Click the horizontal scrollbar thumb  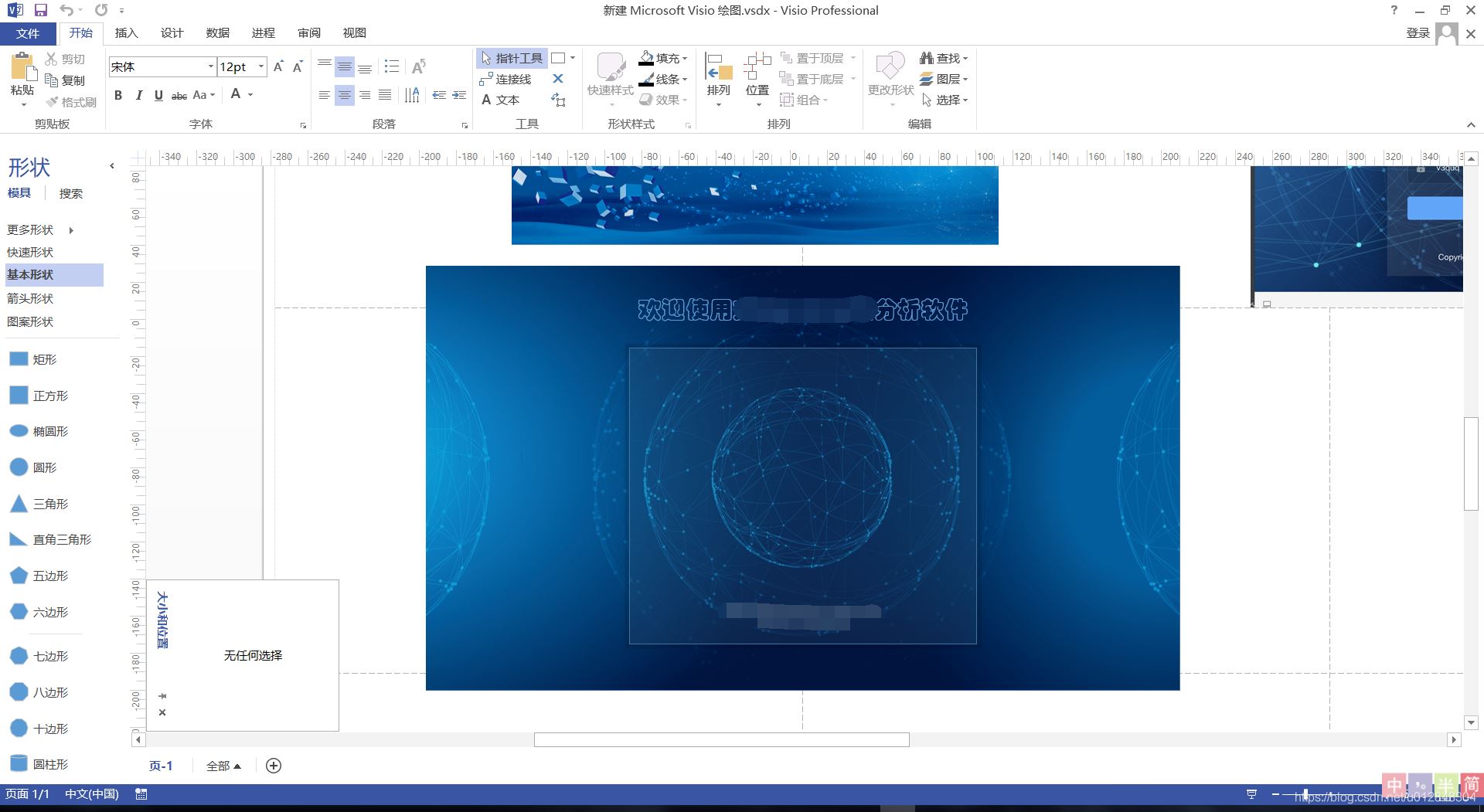tap(721, 740)
